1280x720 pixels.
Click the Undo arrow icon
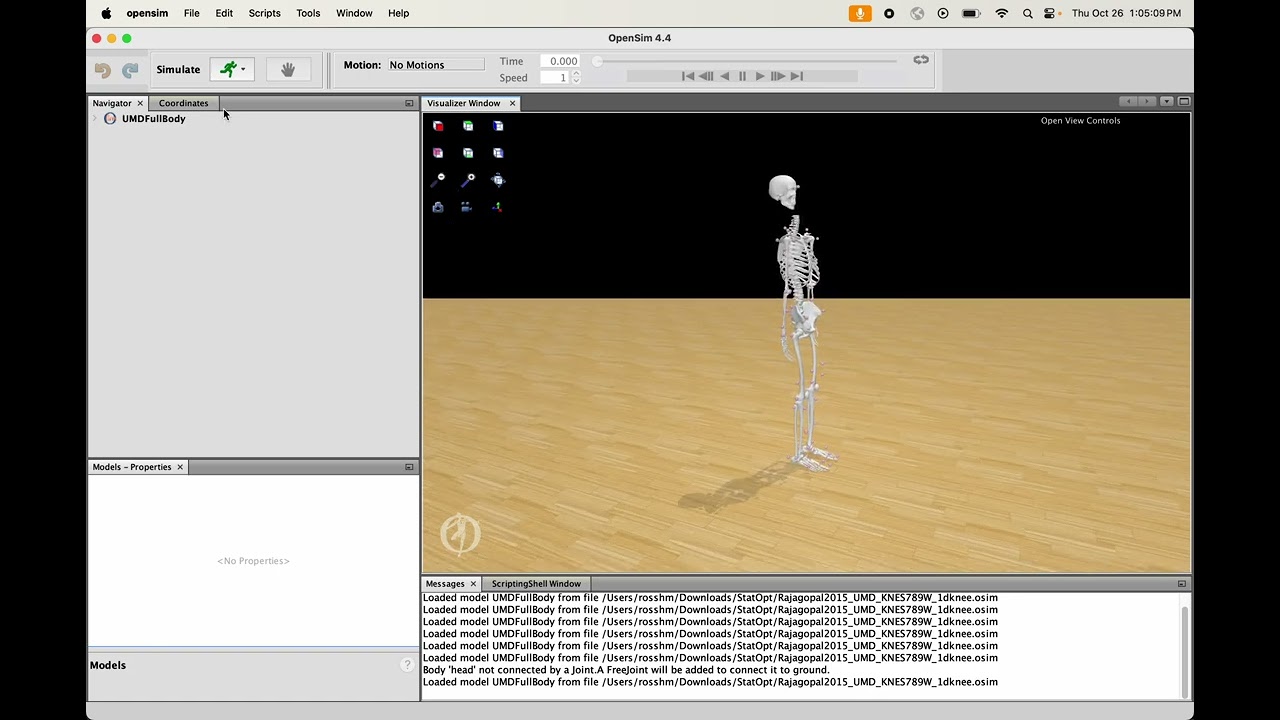[x=102, y=70]
